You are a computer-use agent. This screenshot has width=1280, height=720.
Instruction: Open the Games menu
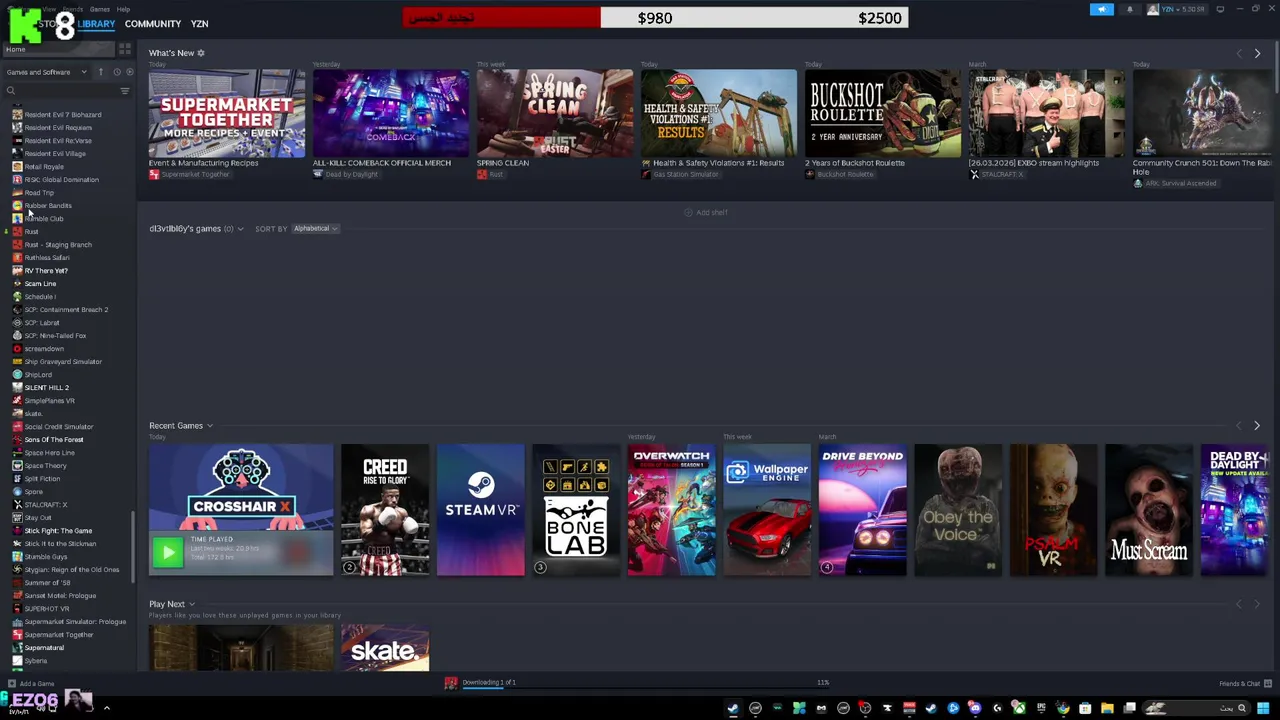[100, 9]
